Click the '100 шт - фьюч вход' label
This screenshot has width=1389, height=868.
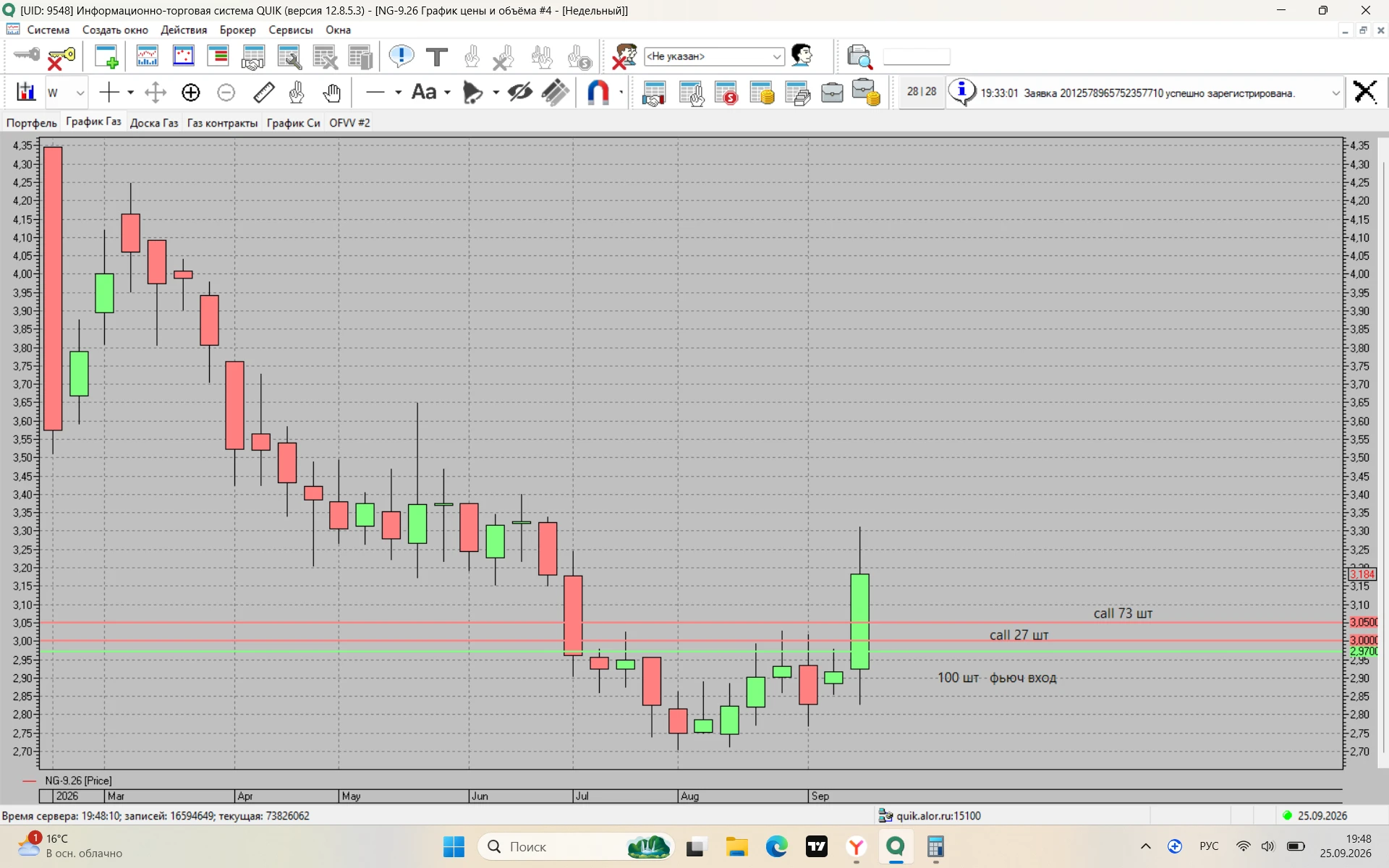click(x=997, y=678)
